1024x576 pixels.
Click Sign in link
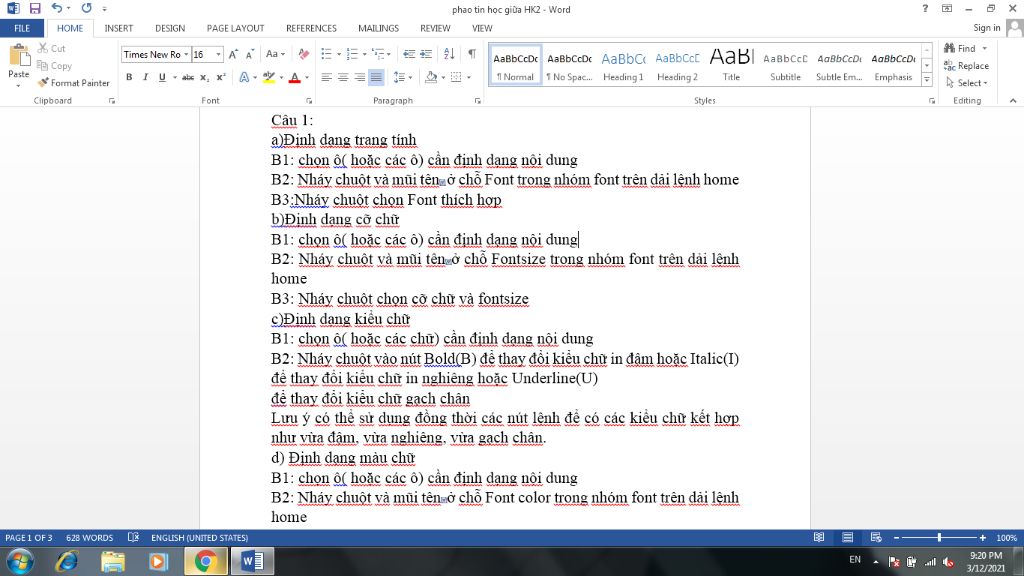[986, 27]
